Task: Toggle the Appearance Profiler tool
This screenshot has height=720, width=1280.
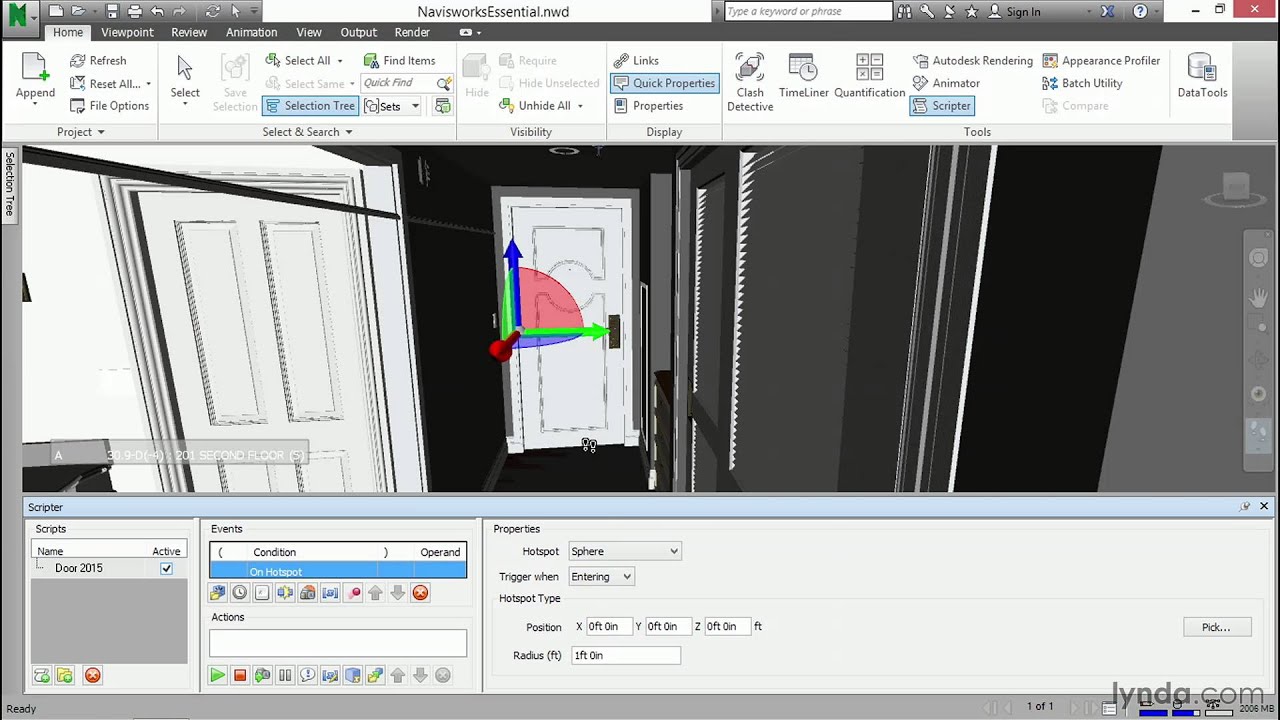Action: [1101, 60]
